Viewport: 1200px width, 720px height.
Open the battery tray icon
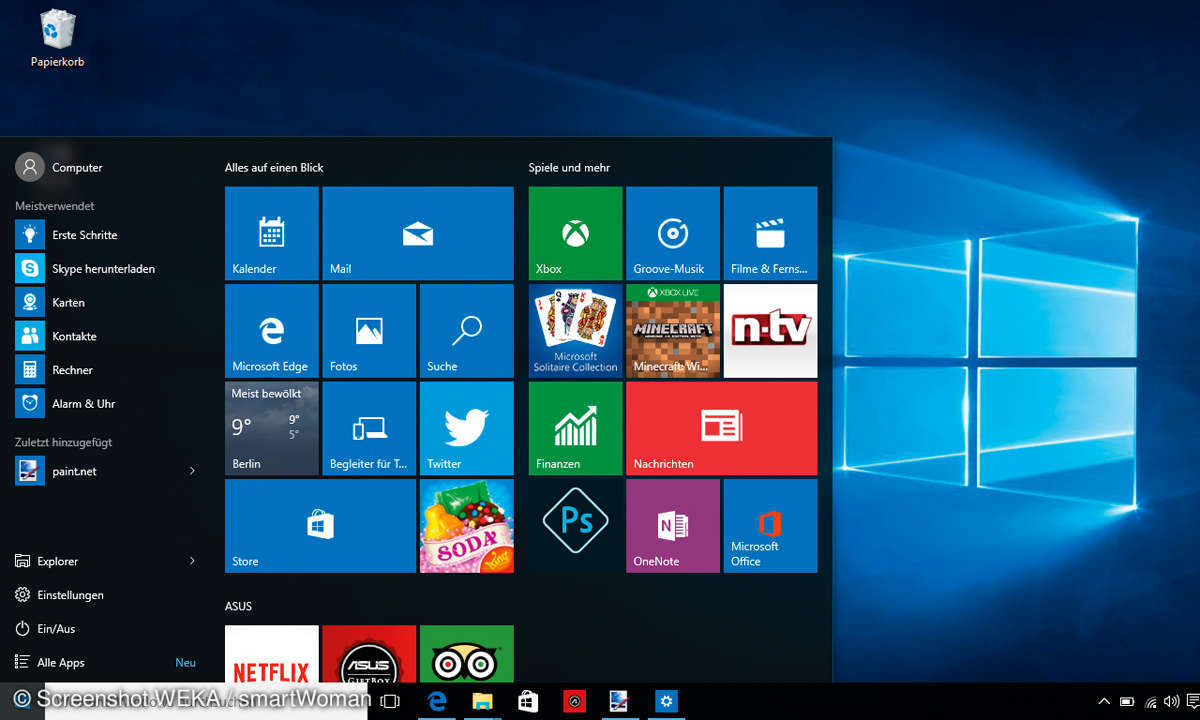1127,702
